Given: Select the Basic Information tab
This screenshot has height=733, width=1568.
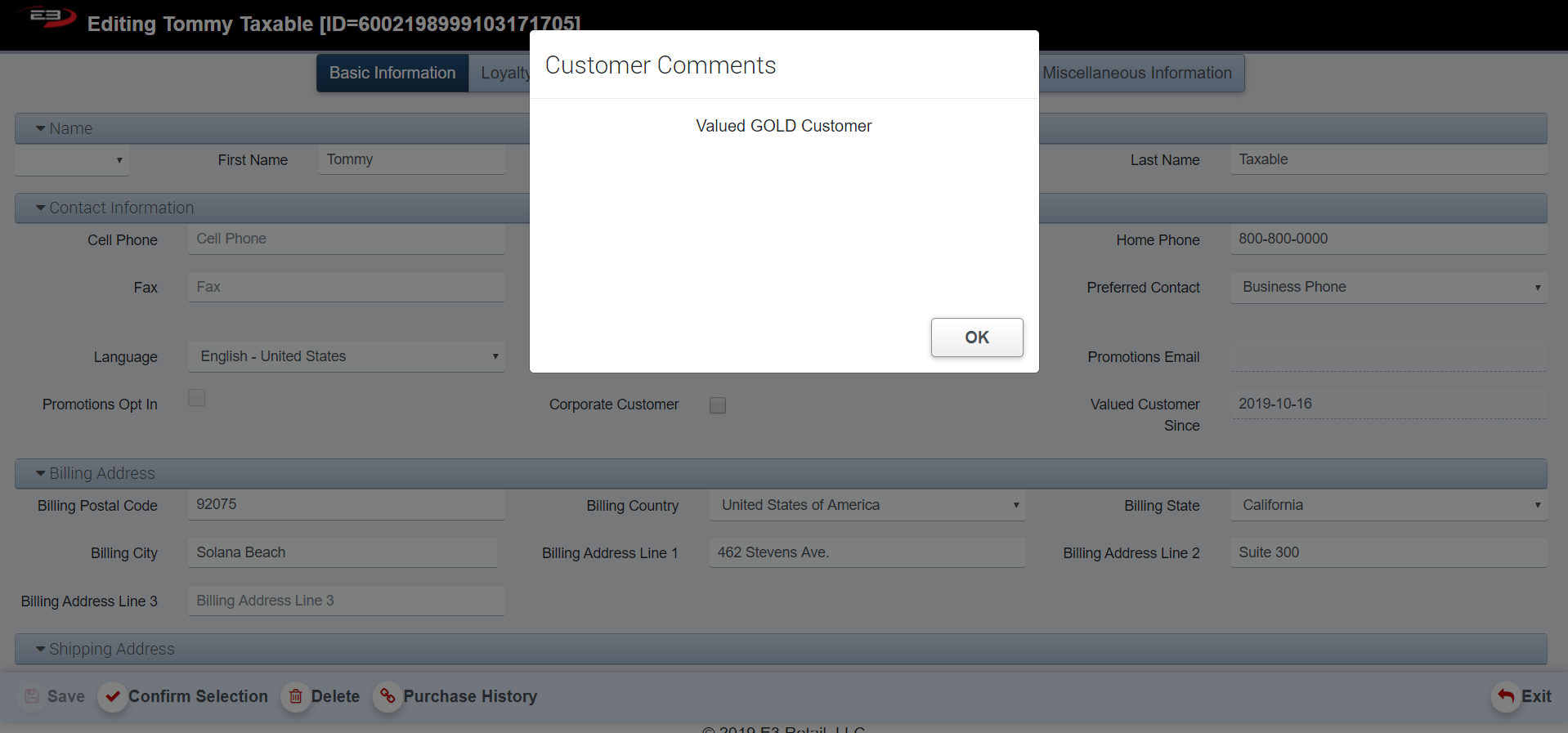Looking at the screenshot, I should 392,74.
